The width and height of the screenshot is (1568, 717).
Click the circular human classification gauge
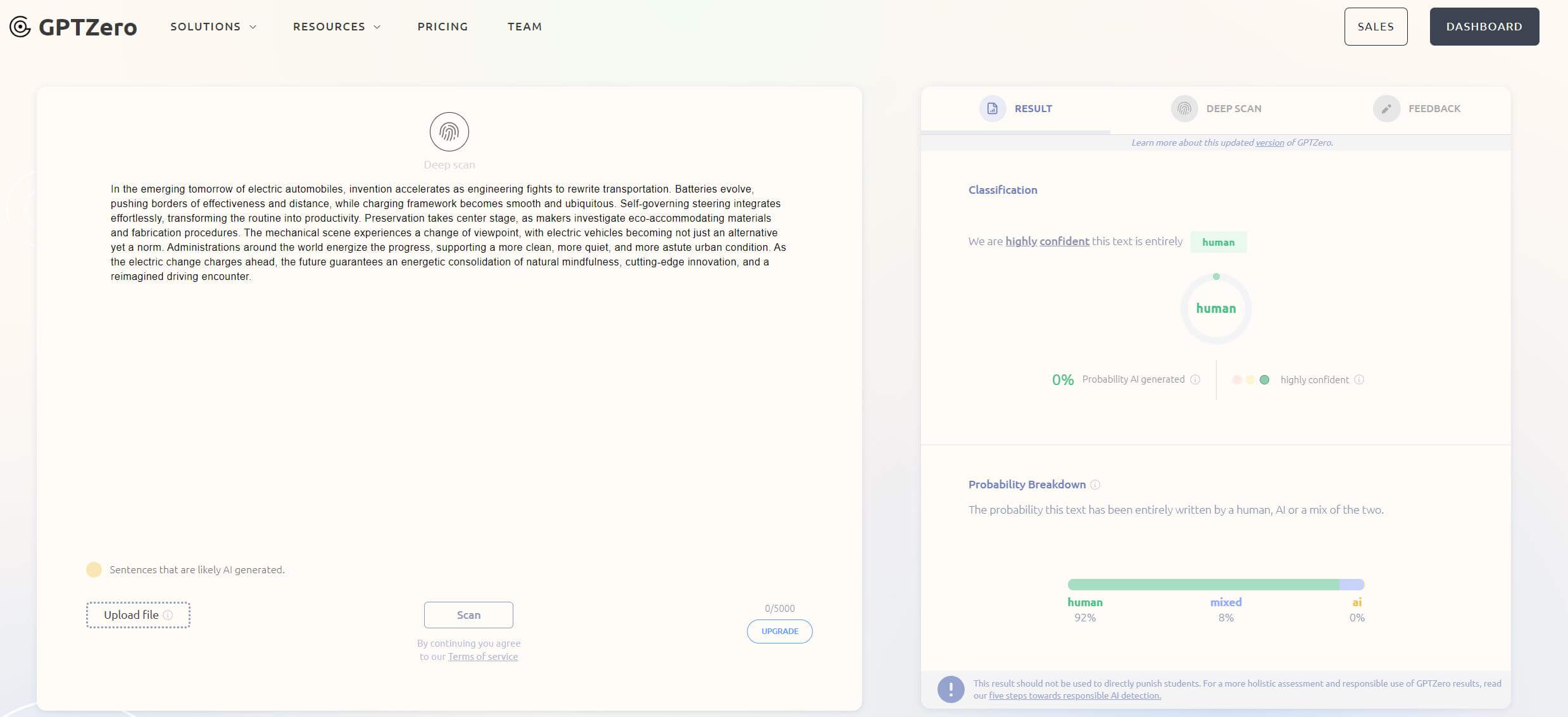pyautogui.click(x=1216, y=308)
